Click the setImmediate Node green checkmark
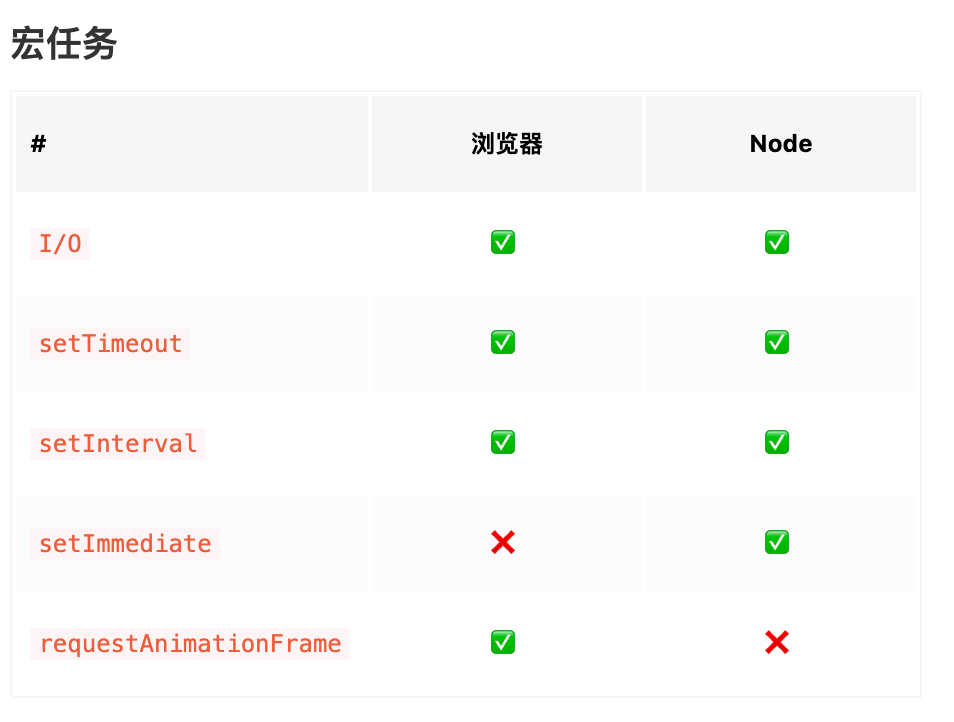The height and width of the screenshot is (722, 954). 777,542
